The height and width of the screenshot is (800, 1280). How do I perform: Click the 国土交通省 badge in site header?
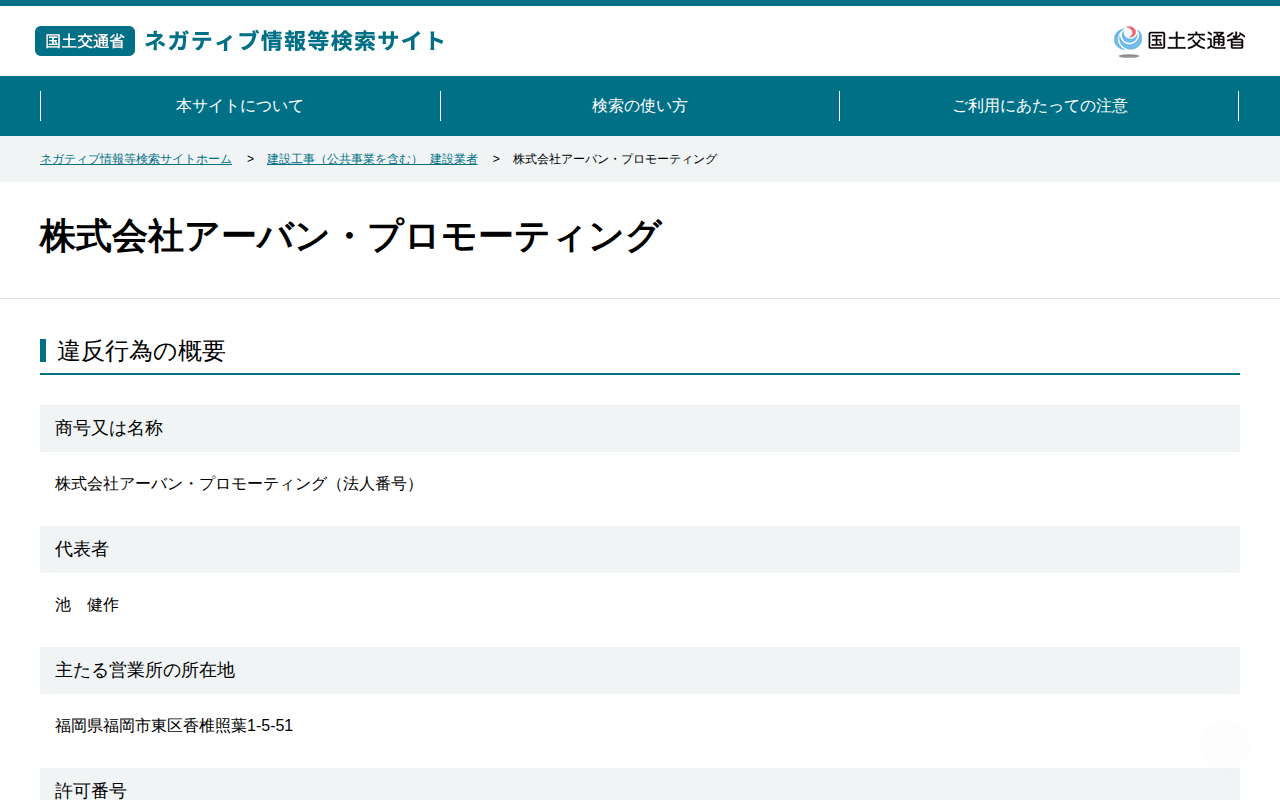(85, 41)
